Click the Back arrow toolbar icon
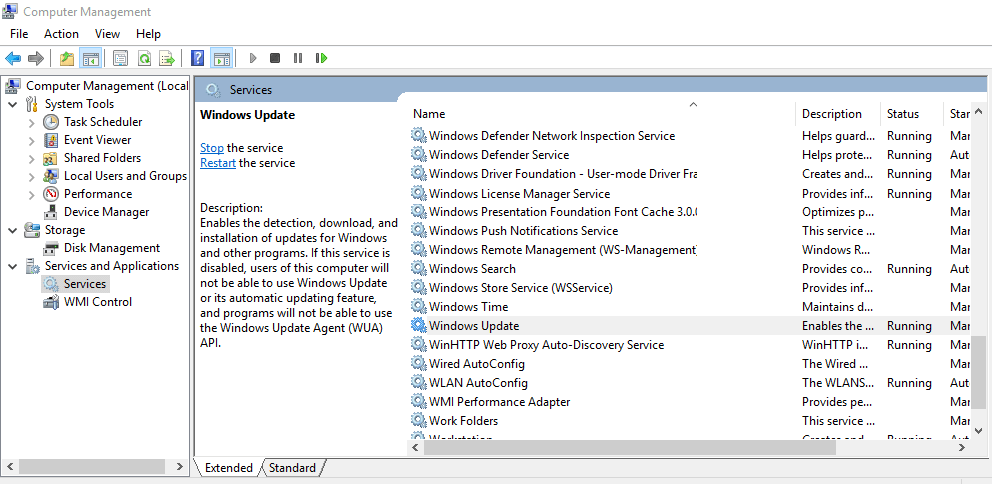 [x=13, y=58]
